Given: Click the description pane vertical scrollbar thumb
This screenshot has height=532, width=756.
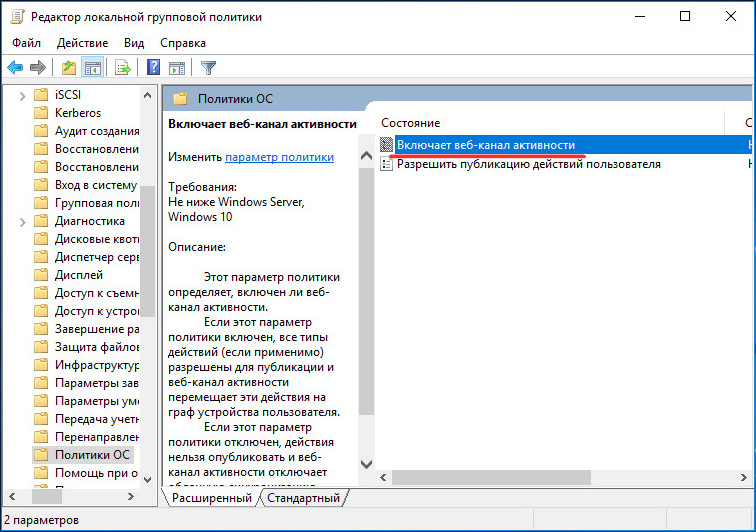Looking at the screenshot, I should (x=366, y=292).
